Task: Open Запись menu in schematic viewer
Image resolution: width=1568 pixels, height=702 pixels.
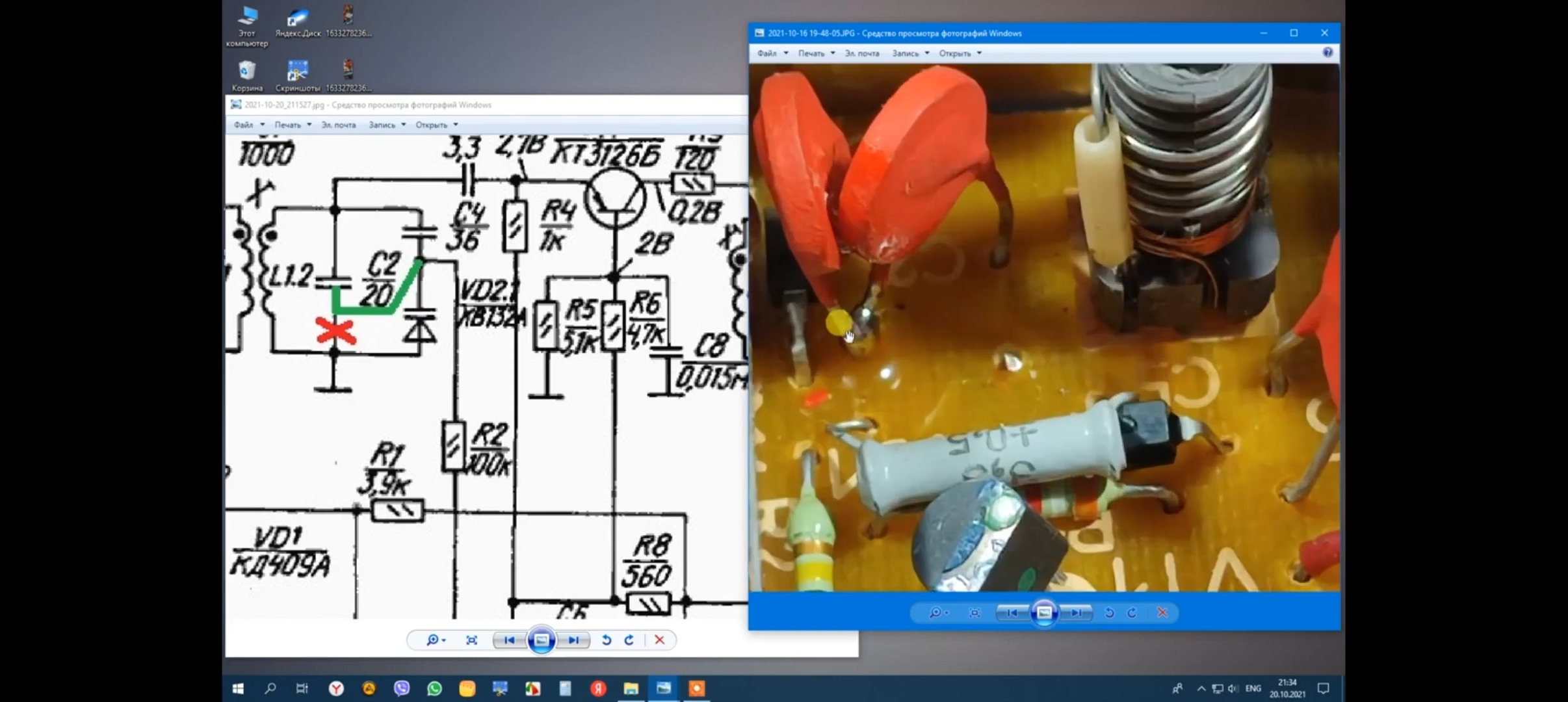Action: click(x=382, y=125)
